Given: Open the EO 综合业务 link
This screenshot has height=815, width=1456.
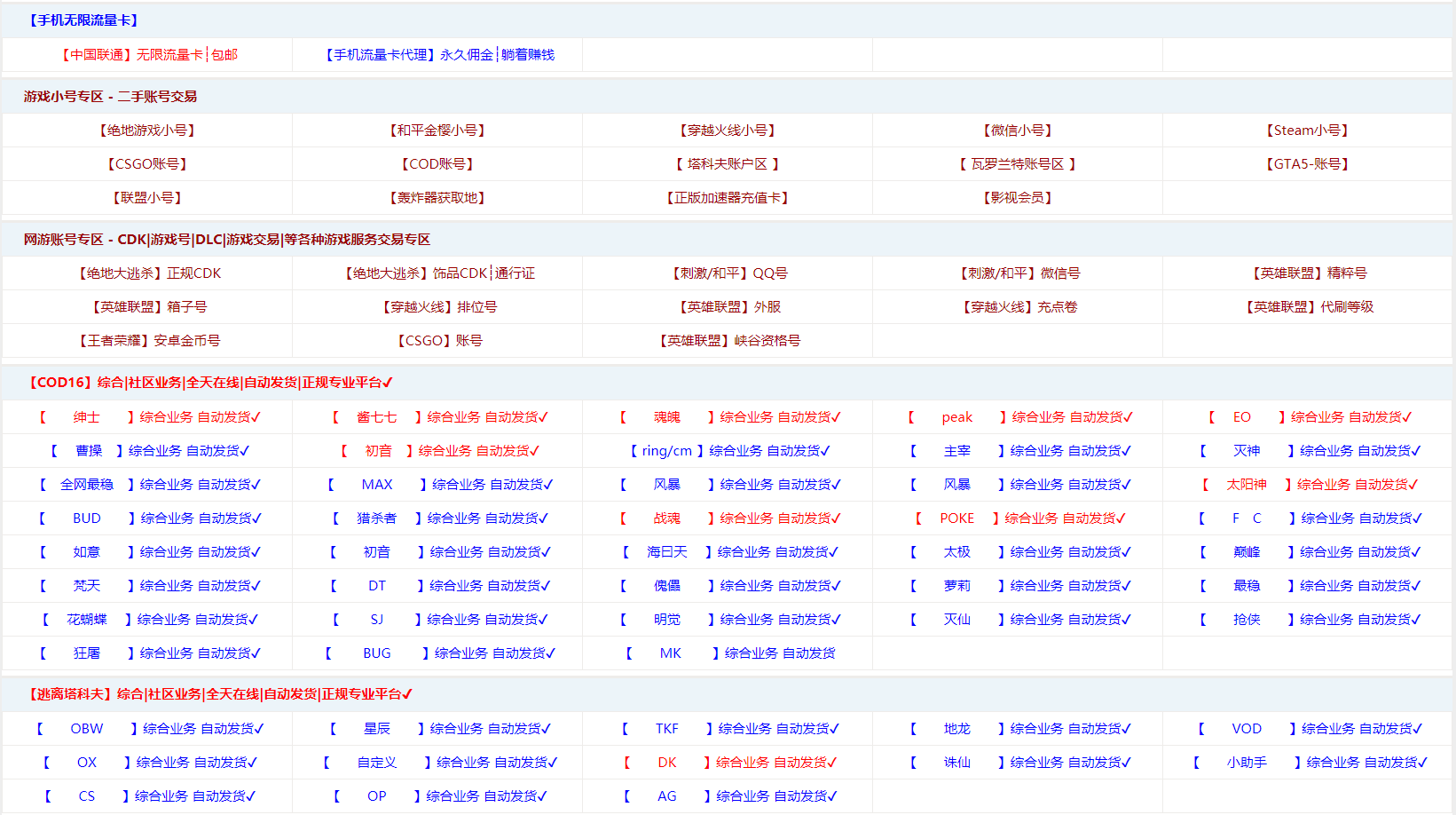Looking at the screenshot, I should pyautogui.click(x=1308, y=416).
